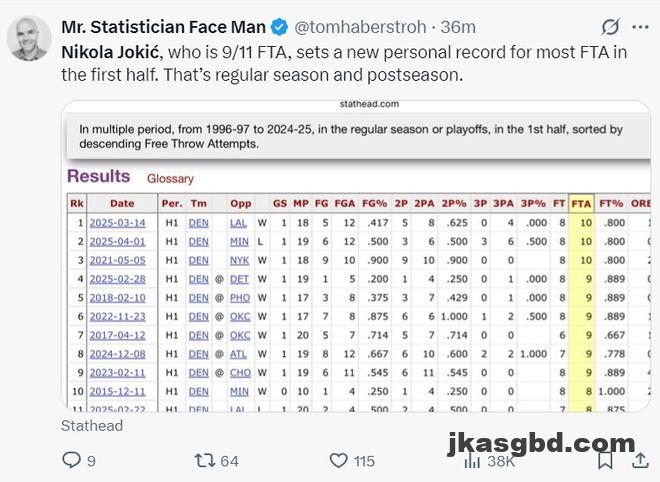This screenshot has height=482, width=660.
Task: Click the retweet icon
Action: 205,461
